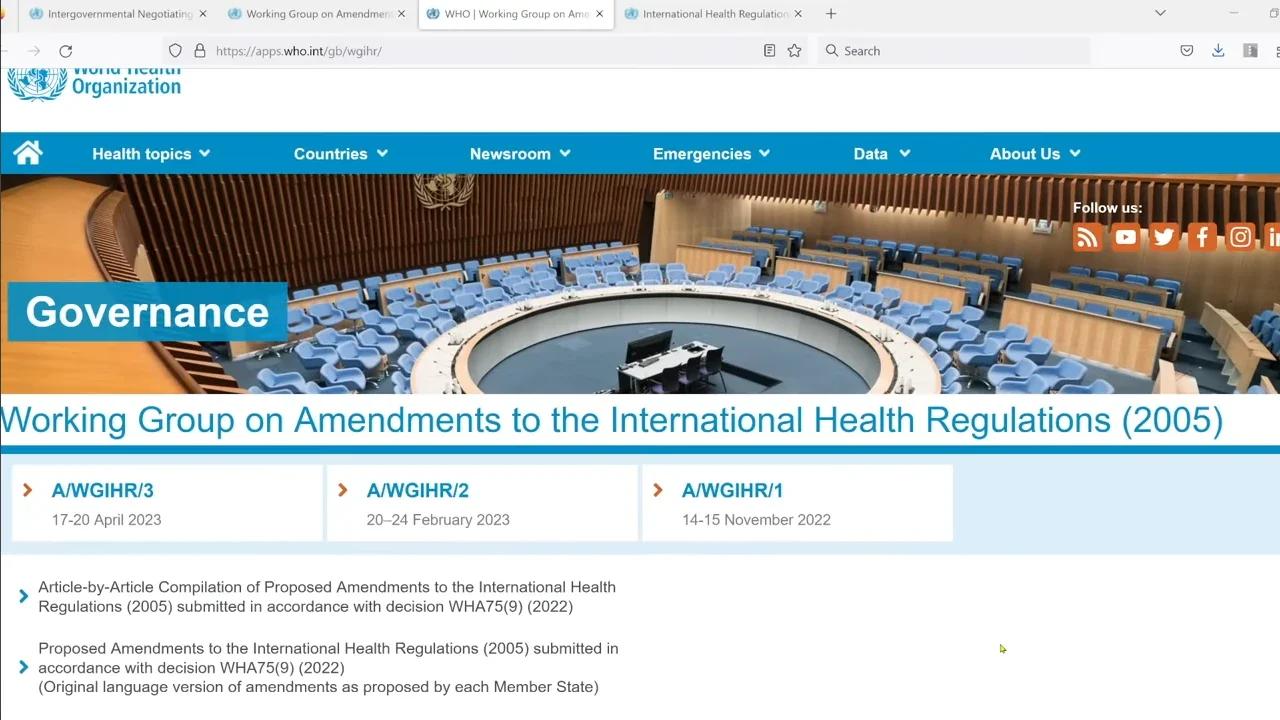Screen dimensions: 1280x720
Task: Open the Downloads icon in toolbar
Action: point(1218,50)
